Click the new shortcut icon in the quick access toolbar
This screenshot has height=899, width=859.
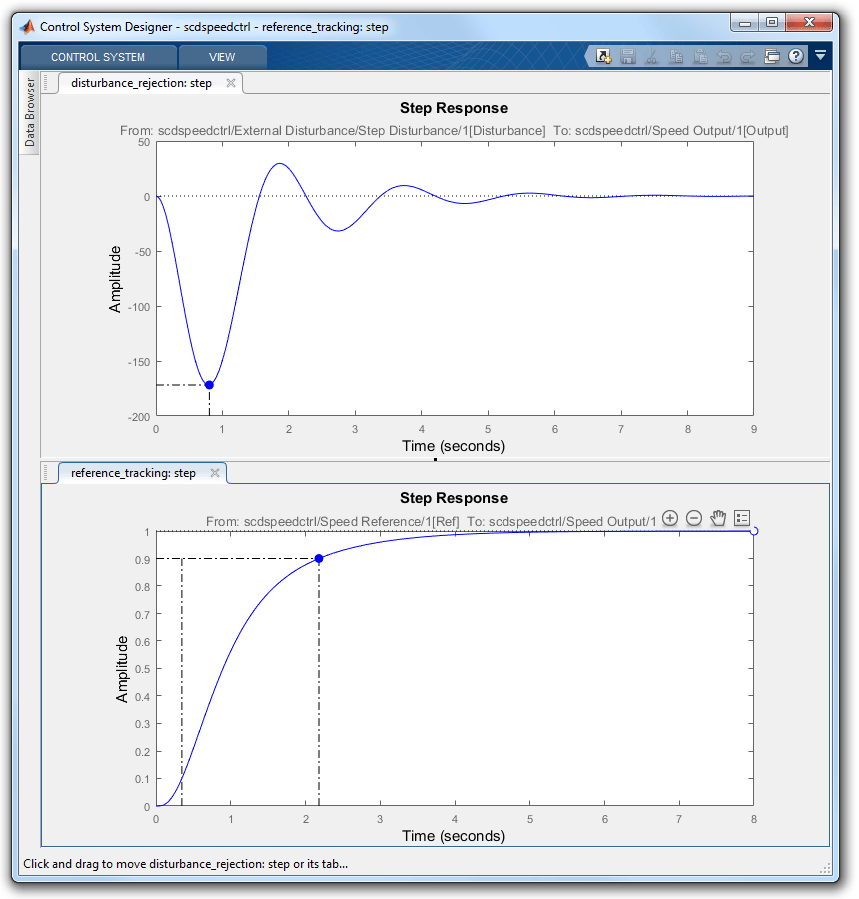tap(603, 56)
